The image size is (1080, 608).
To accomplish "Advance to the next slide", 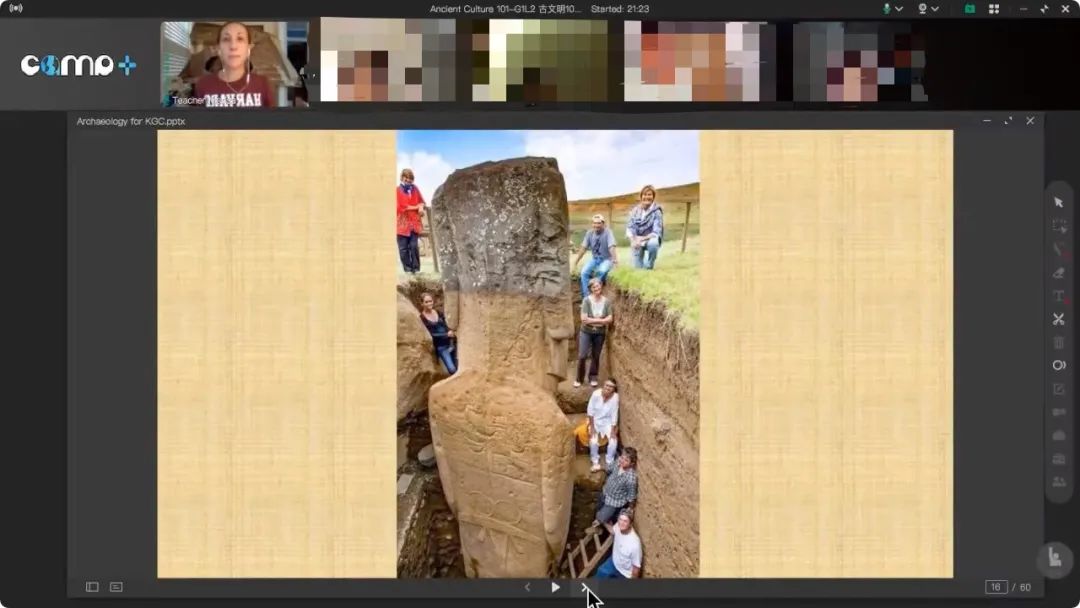I will [x=584, y=587].
